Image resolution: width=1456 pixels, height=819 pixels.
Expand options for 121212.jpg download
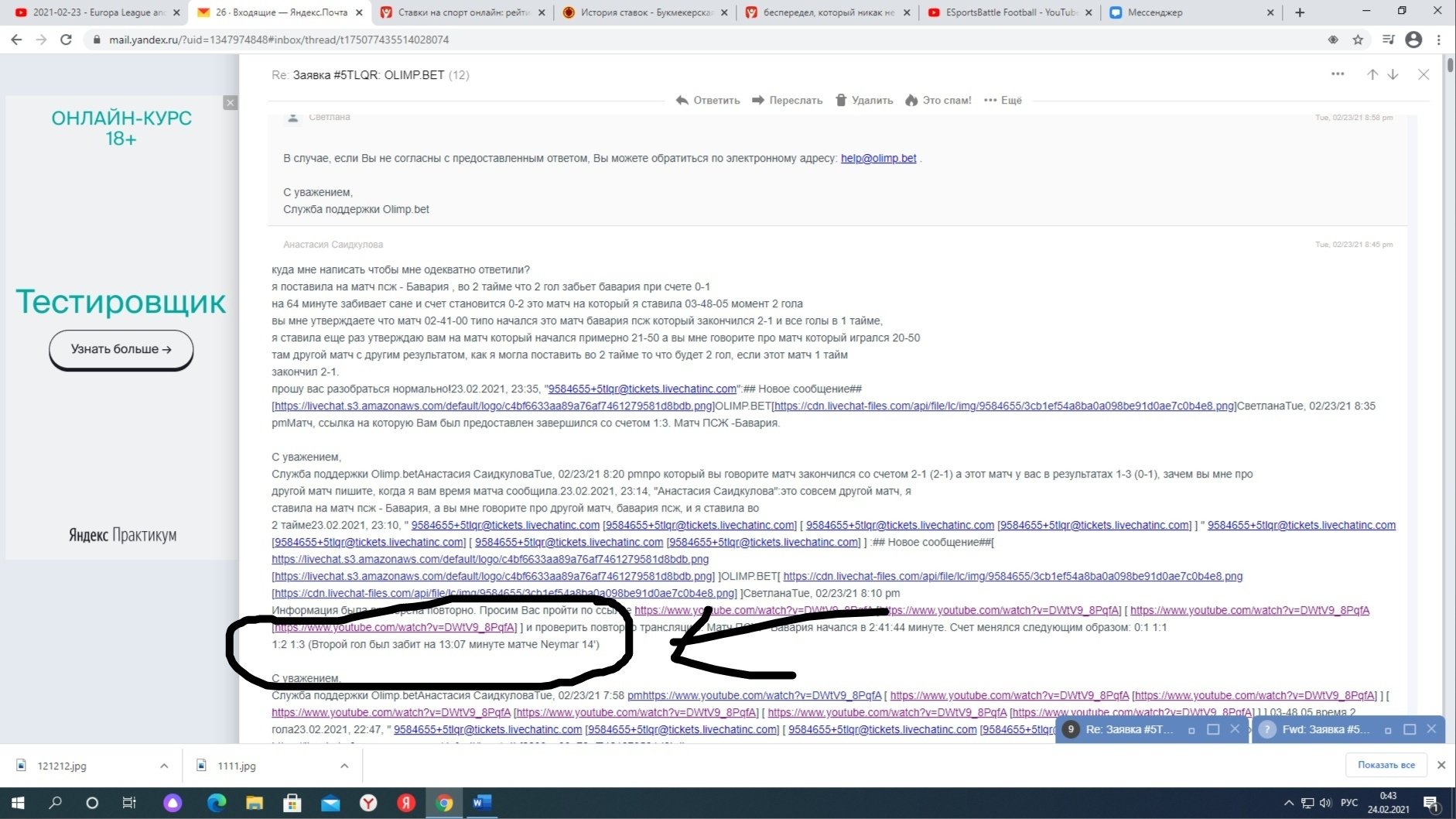coord(164,766)
